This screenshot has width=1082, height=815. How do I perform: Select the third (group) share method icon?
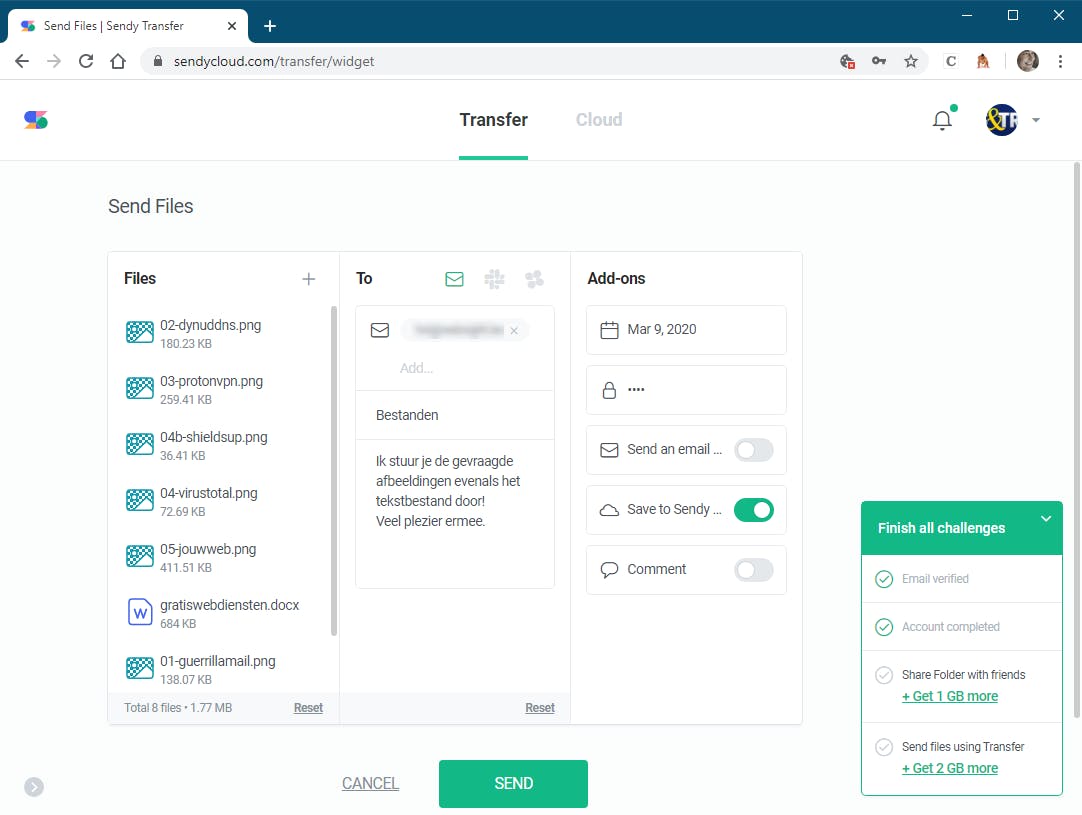coord(534,279)
